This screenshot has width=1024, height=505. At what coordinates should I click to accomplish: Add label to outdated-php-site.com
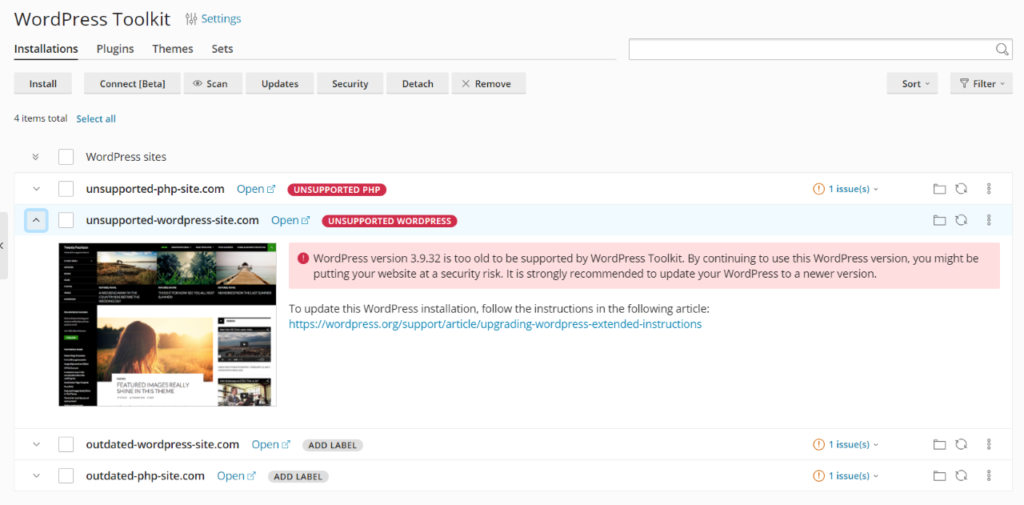(298, 476)
